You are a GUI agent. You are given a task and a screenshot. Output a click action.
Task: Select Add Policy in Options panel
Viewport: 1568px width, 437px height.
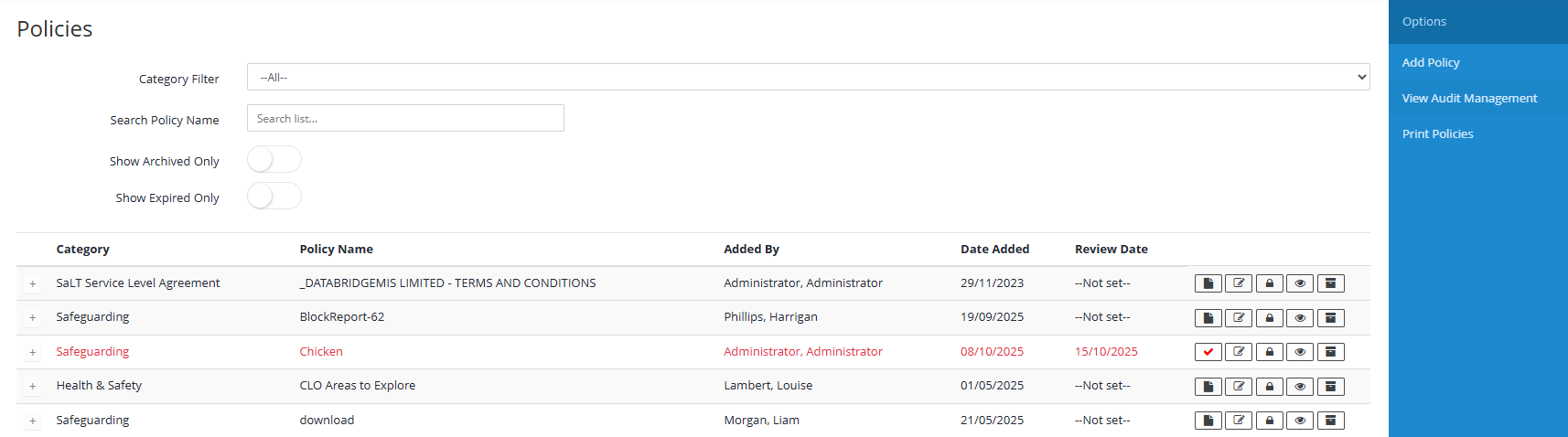tap(1430, 62)
